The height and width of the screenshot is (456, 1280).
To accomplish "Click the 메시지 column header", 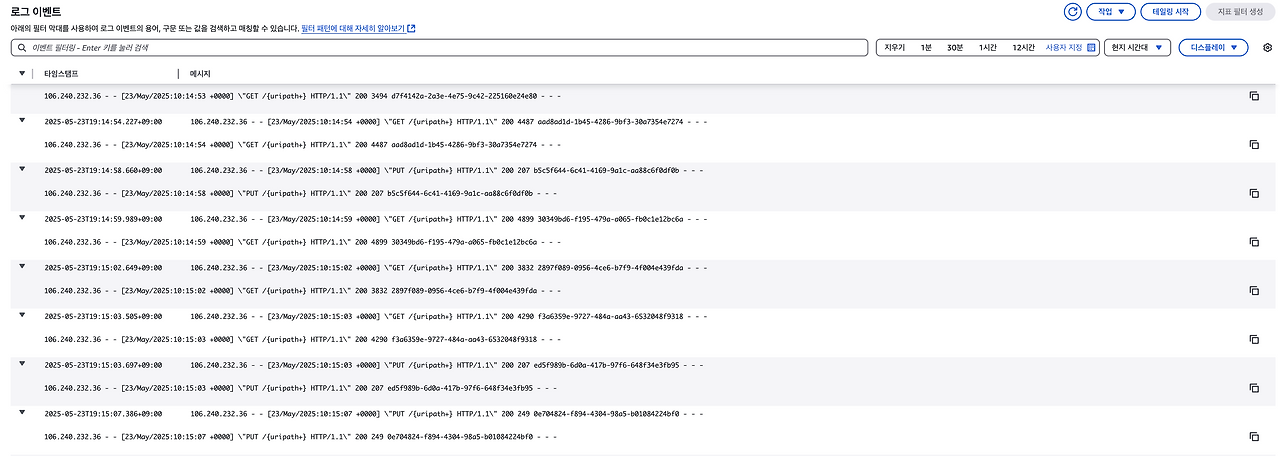I will [x=200, y=74].
